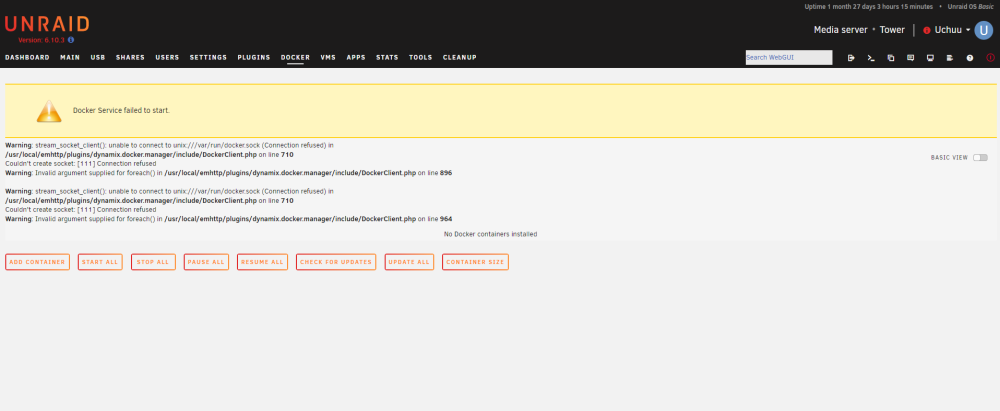Click the Update All button
Screen dimensions: 1000x411
[x=409, y=262]
